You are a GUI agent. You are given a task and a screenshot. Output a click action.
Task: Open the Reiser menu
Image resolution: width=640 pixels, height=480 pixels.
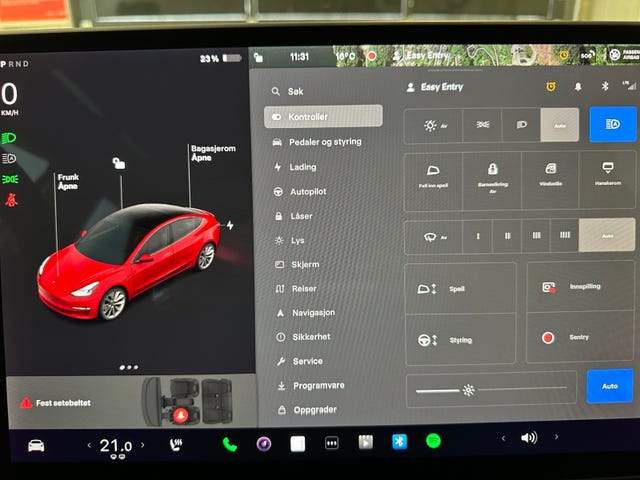(x=296, y=289)
